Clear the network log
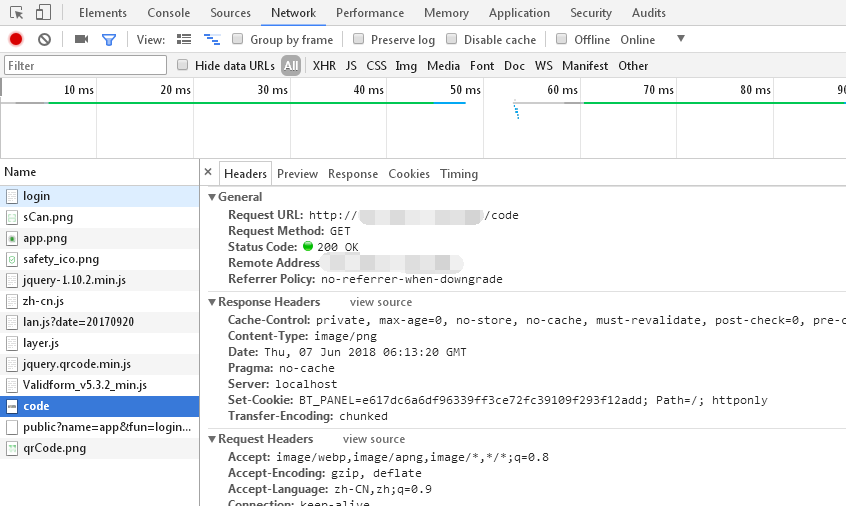The width and height of the screenshot is (846, 506). (x=44, y=40)
